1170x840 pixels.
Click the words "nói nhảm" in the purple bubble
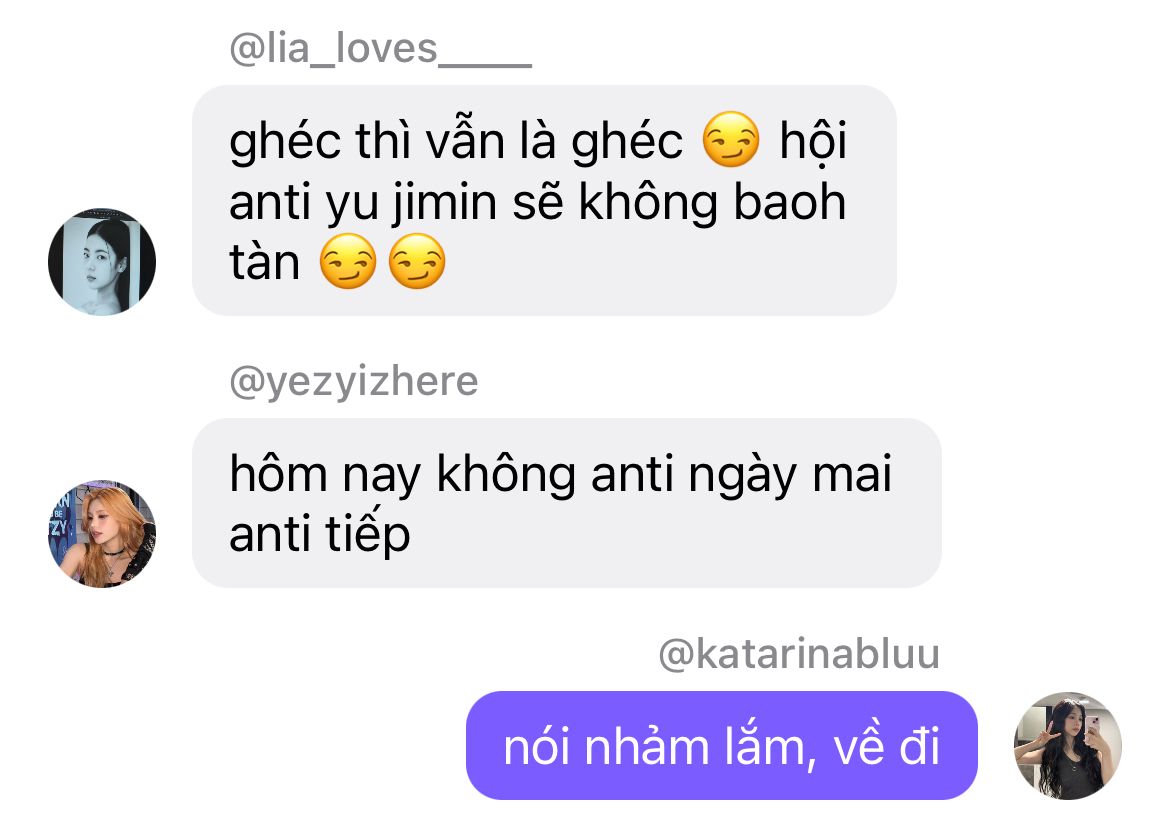click(x=606, y=747)
